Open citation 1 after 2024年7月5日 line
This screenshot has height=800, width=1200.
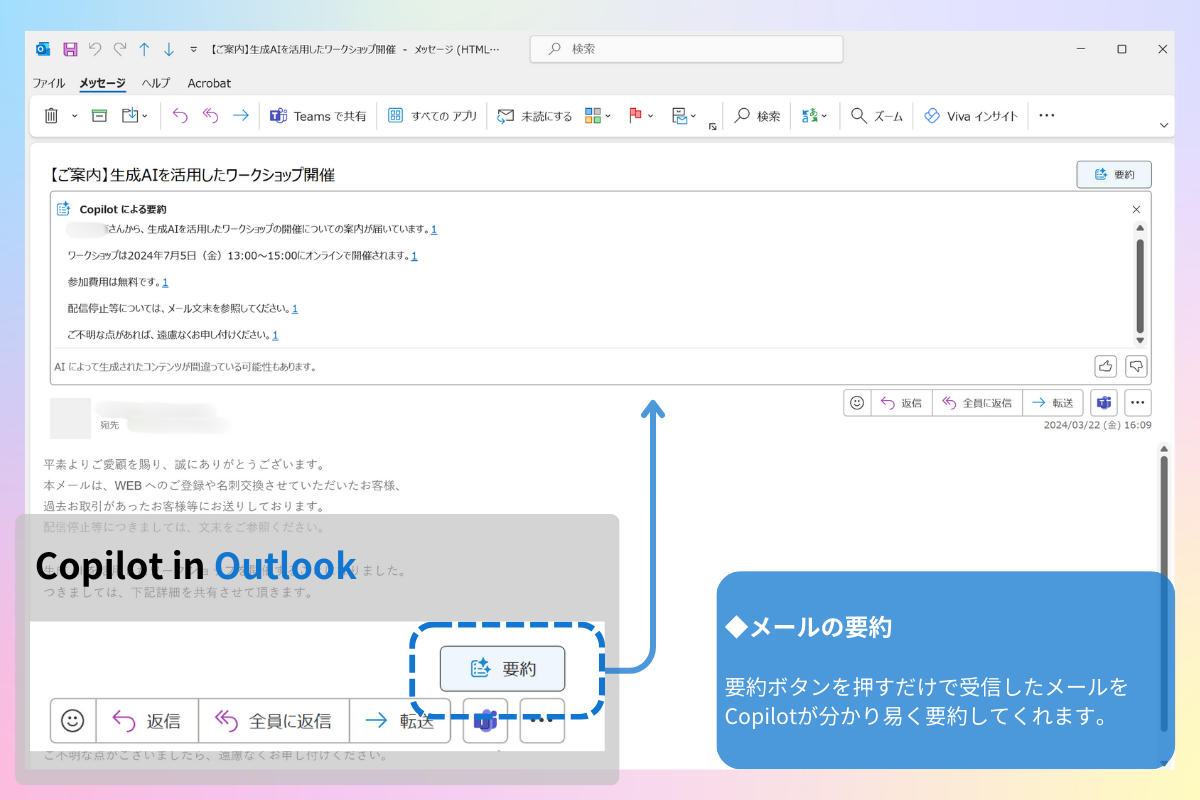[414, 256]
